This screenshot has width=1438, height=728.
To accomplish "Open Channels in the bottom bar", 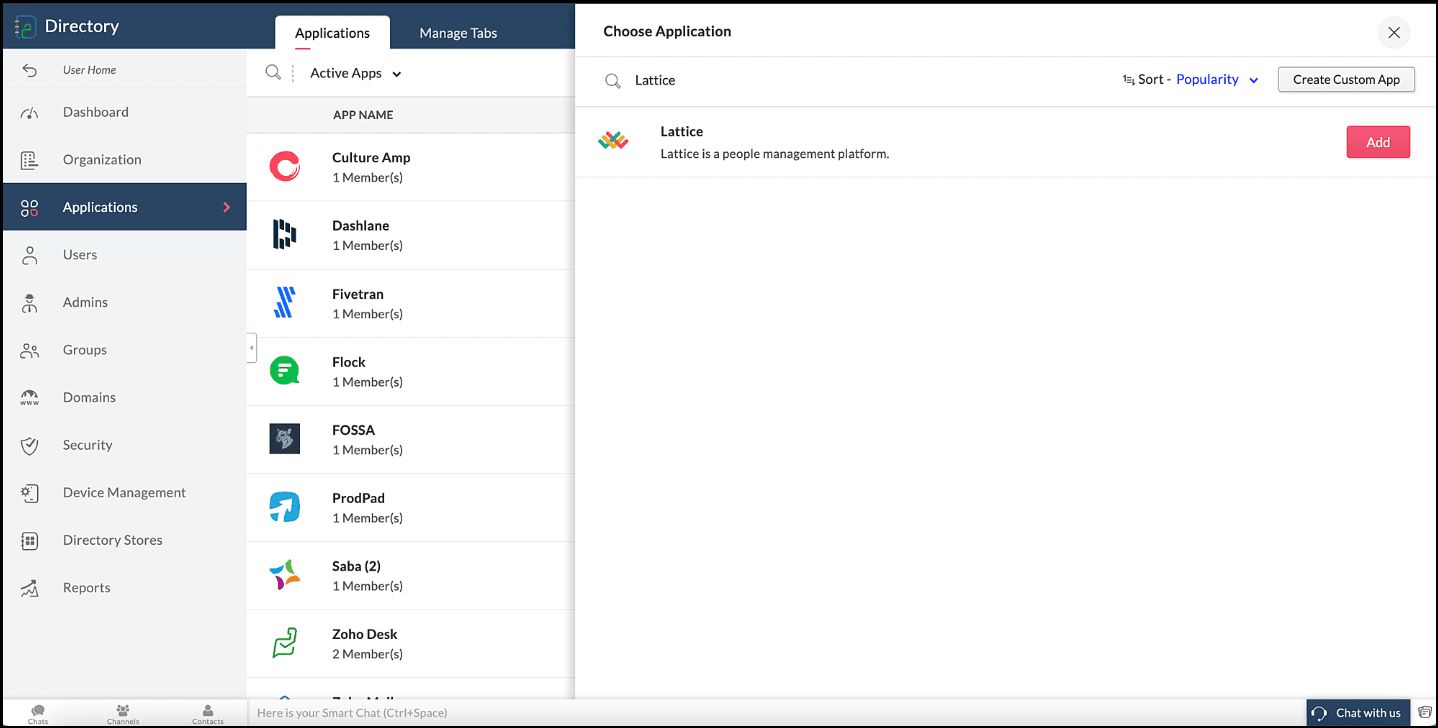I will point(123,714).
